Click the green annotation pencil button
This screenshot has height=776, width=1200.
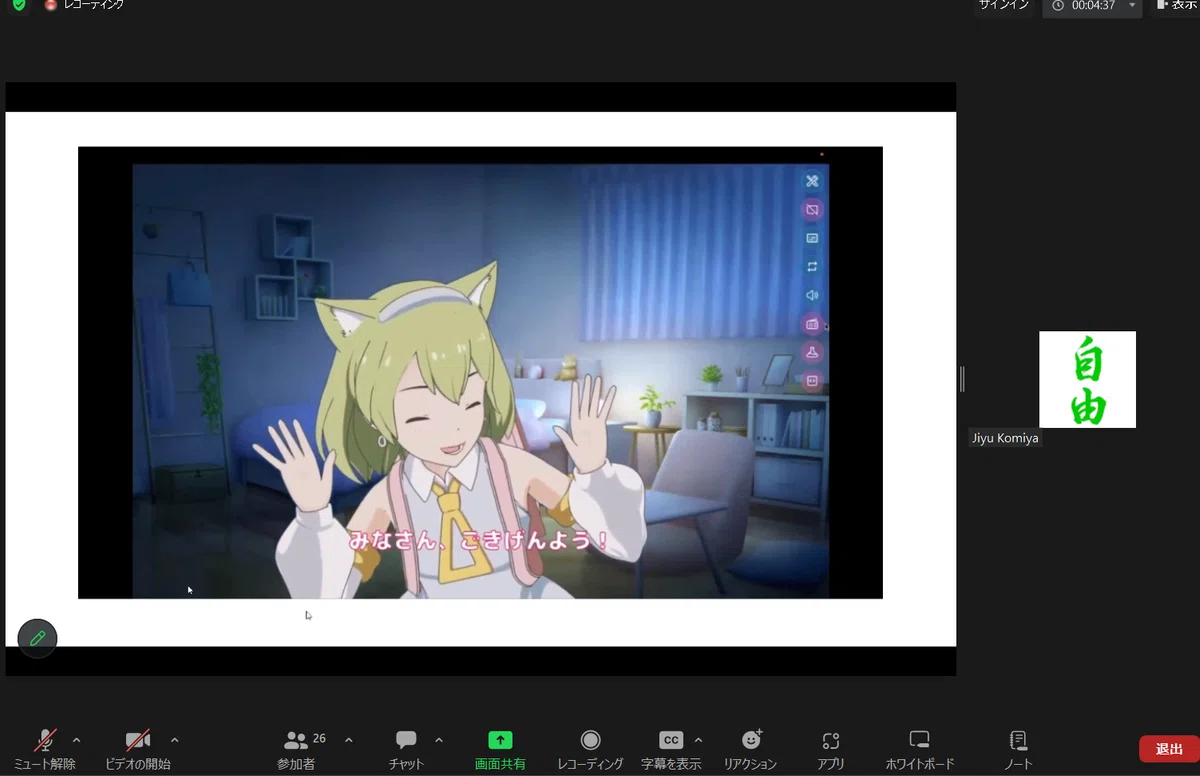click(38, 638)
